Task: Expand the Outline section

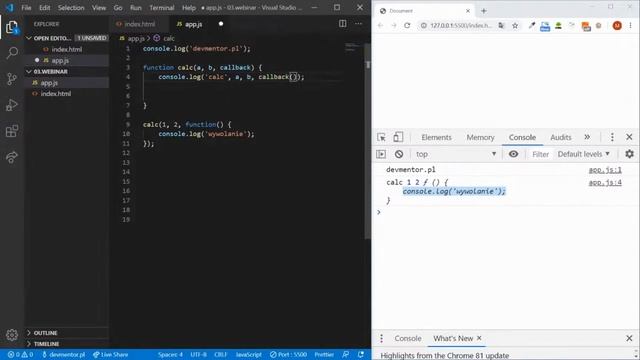Action: coord(67,333)
